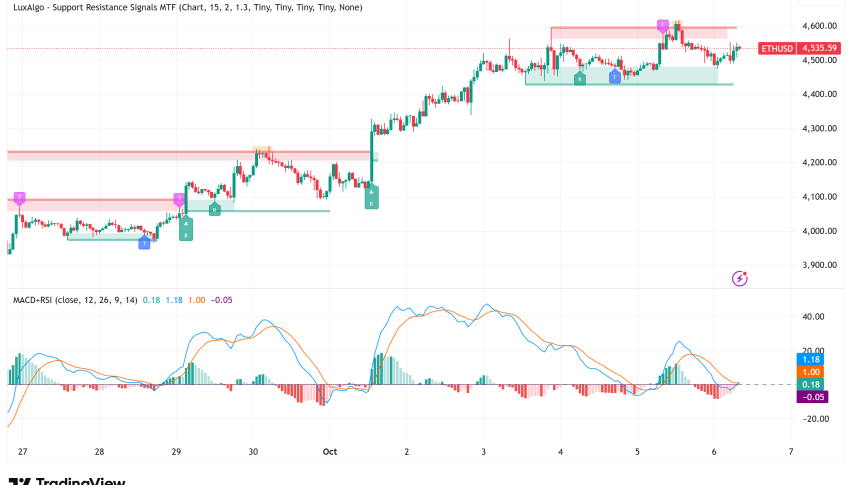Select the purple marker at far-left 4,100 level

18,196
